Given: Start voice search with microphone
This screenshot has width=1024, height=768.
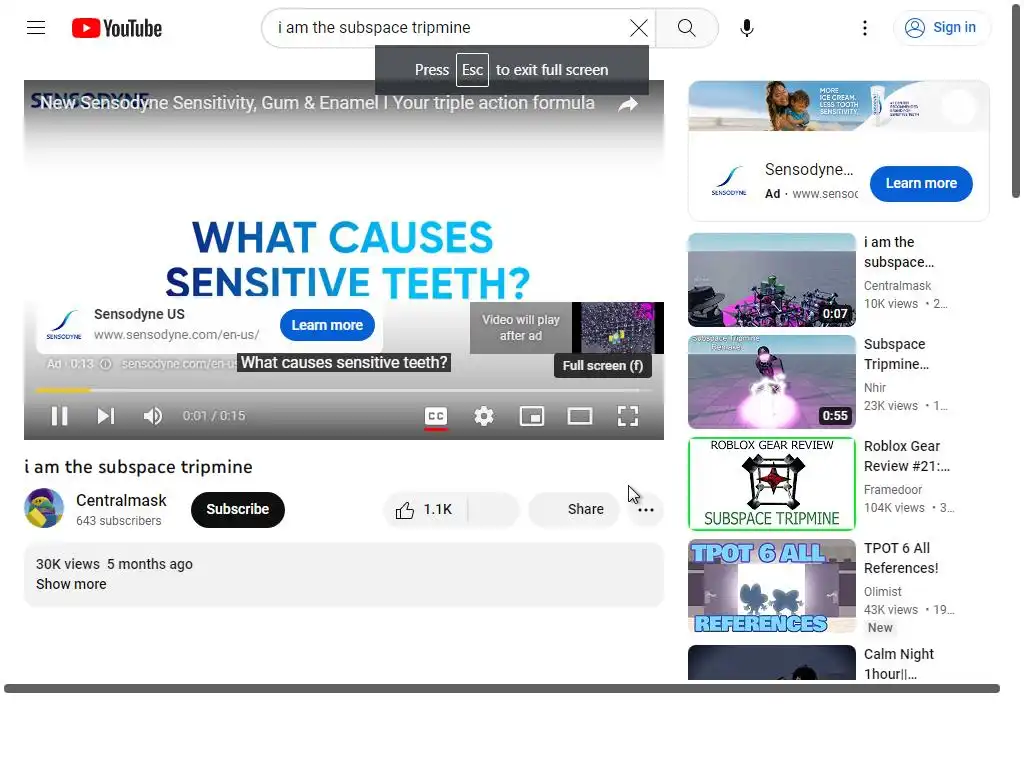Looking at the screenshot, I should [x=746, y=27].
